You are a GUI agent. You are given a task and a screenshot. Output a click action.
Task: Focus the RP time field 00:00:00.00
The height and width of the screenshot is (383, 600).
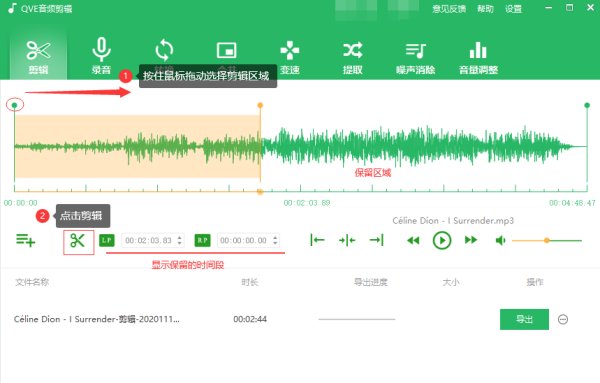point(244,240)
